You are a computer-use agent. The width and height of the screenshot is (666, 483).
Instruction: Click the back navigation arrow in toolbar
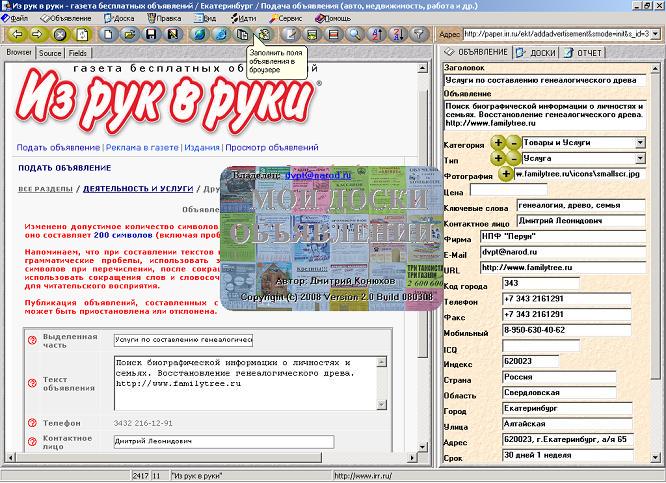click(x=12, y=34)
